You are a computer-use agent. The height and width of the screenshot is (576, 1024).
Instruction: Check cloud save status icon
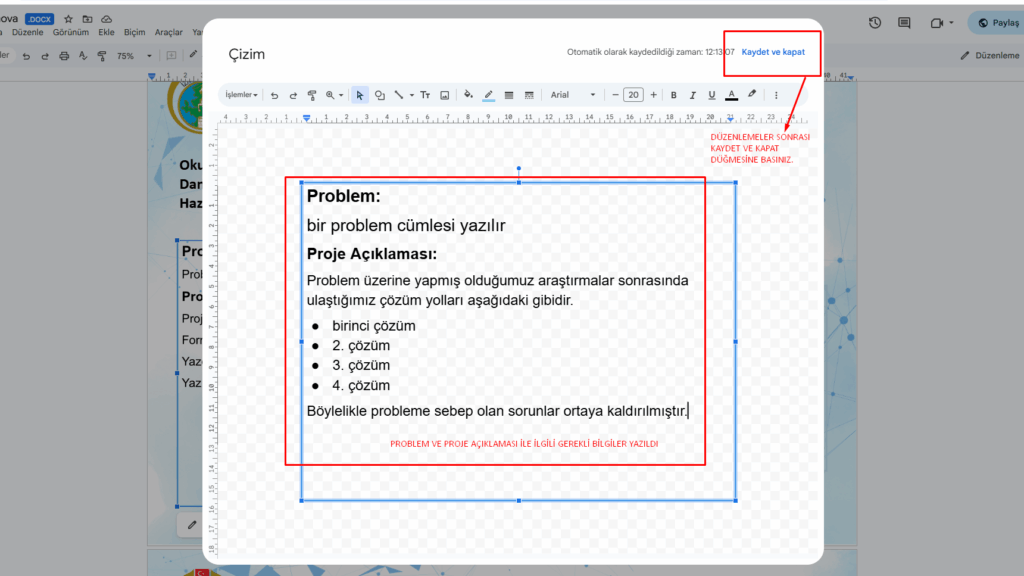[106, 19]
